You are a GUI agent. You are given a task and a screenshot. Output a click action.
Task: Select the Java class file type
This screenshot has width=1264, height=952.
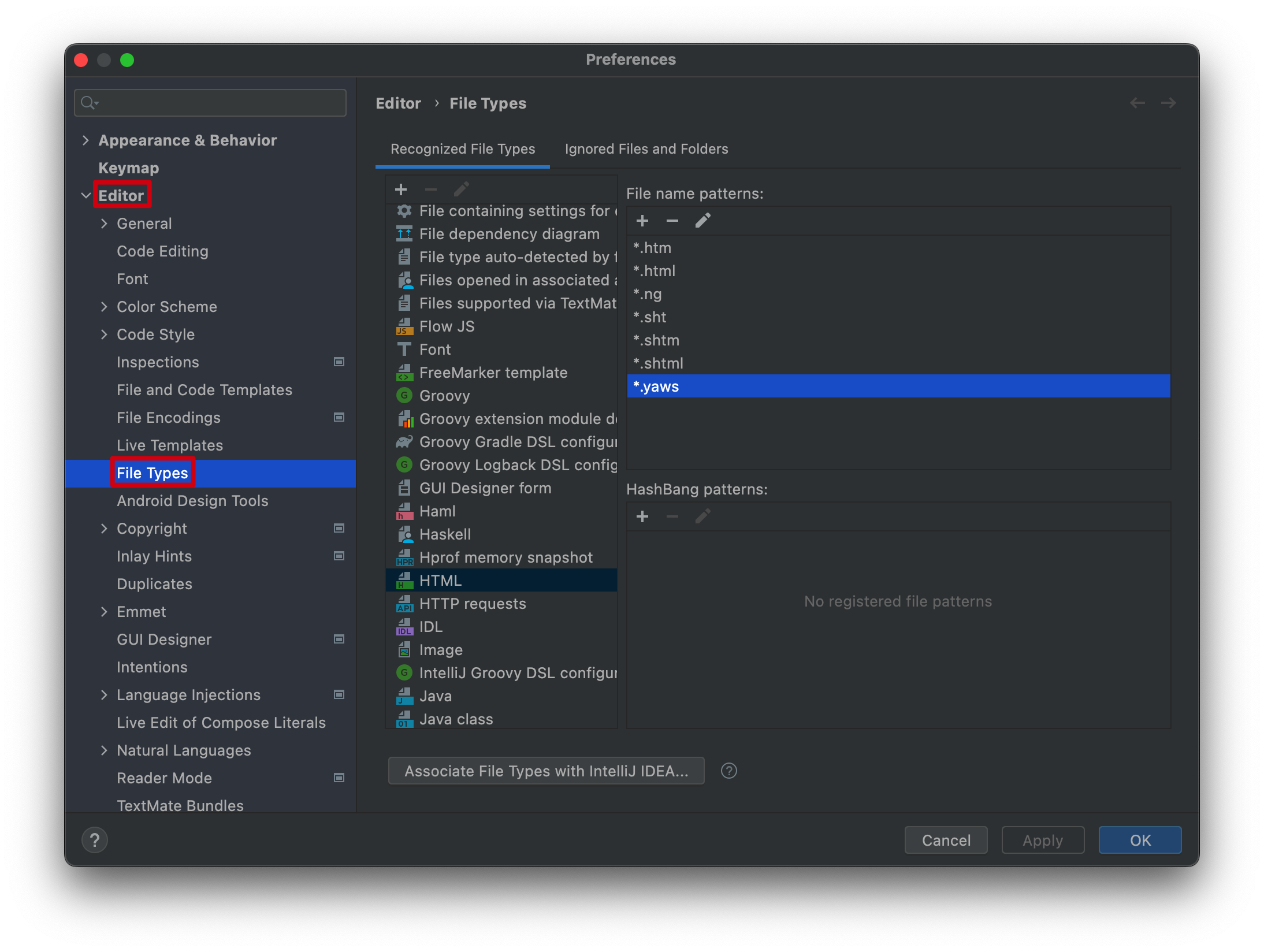pyautogui.click(x=456, y=718)
